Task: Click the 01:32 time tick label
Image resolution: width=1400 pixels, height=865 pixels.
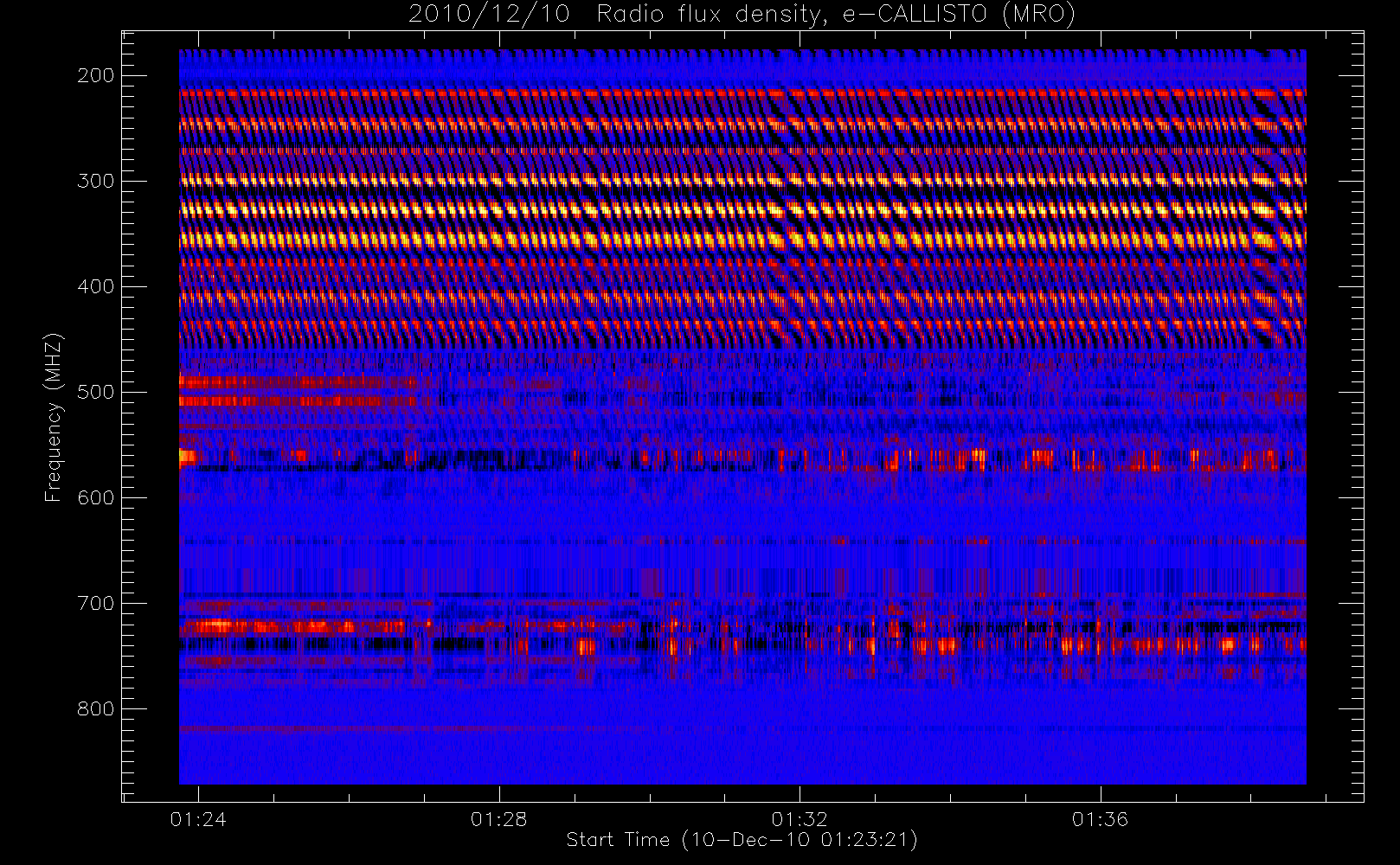Action: (800, 819)
